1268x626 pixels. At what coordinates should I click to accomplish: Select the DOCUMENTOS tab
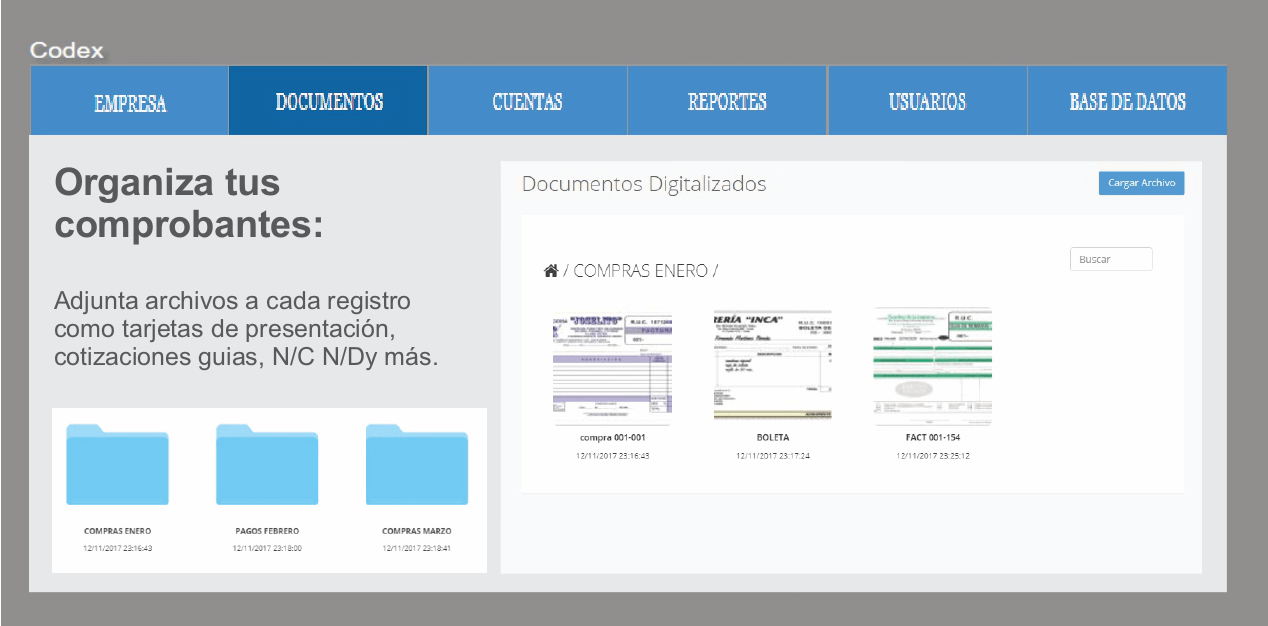(x=329, y=101)
